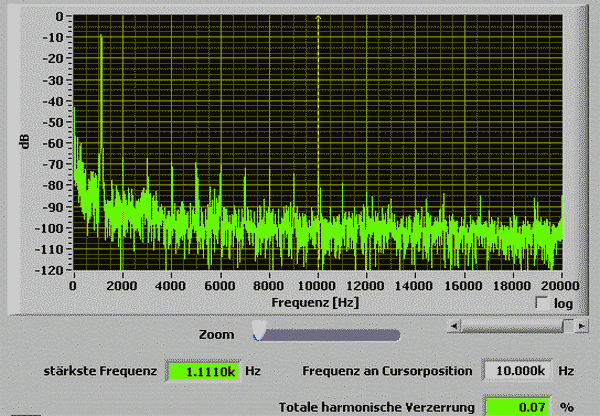This screenshot has width=600, height=416.
Task: Click the -60 y-axis tick label
Action: pyautogui.click(x=52, y=144)
